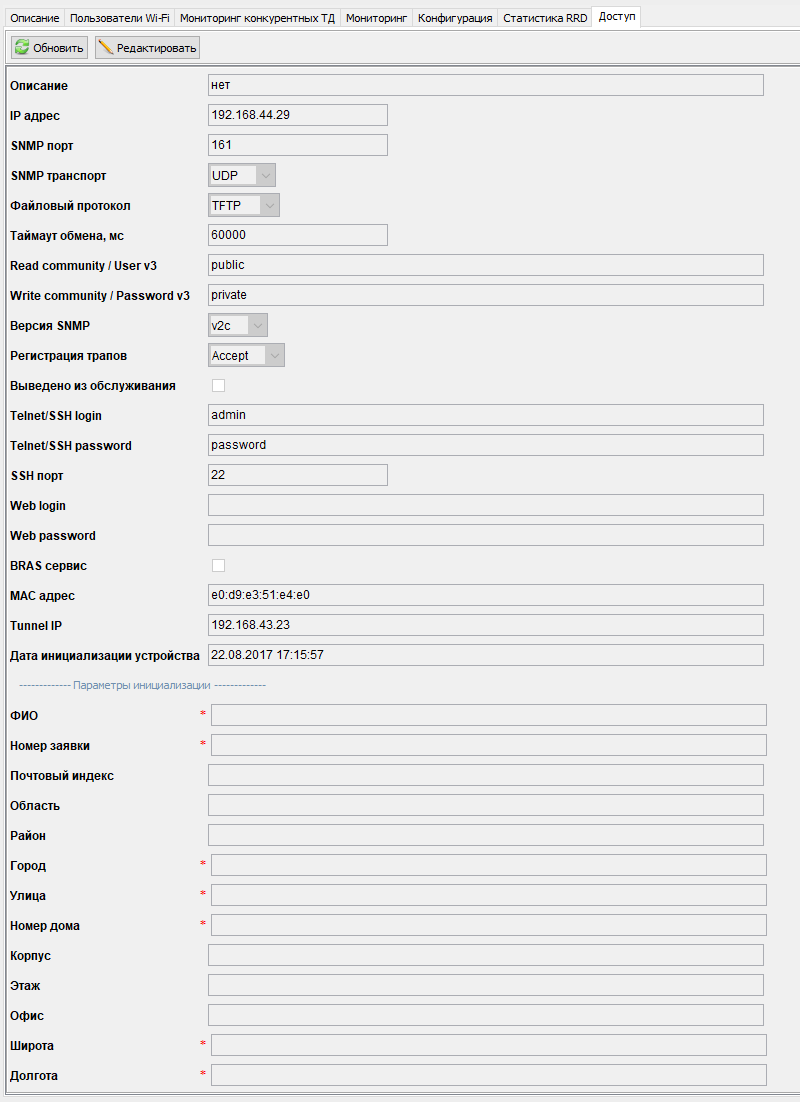Click the pencil edit icon
Screen dimensions: 800x1102
point(106,47)
